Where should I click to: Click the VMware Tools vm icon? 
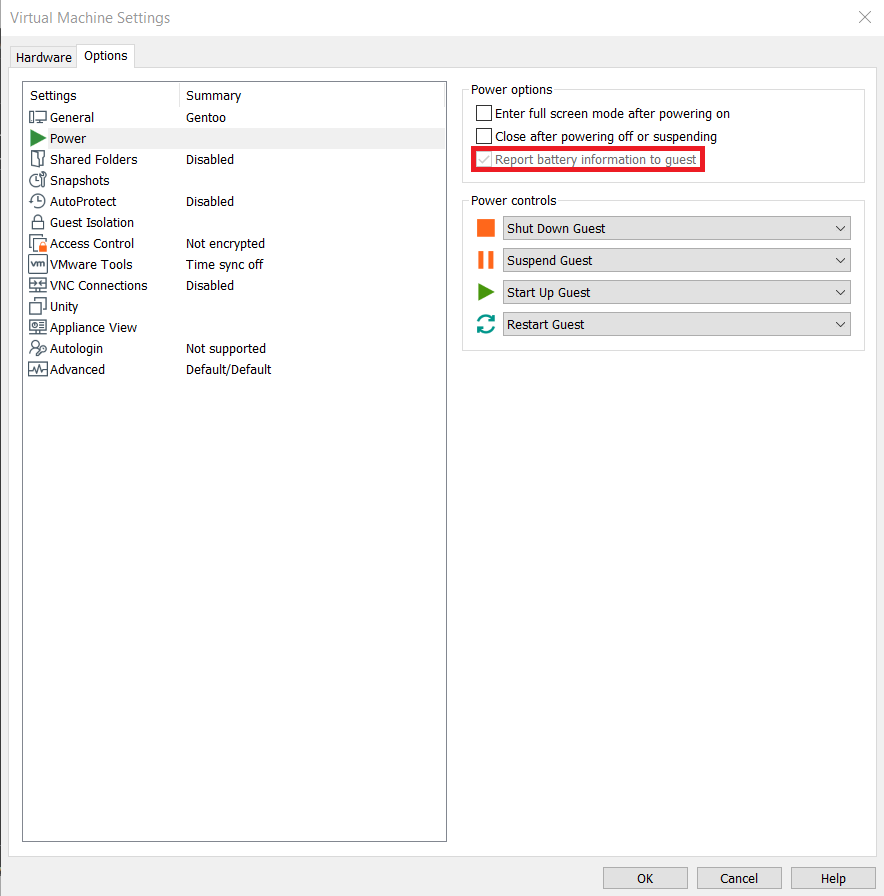(x=38, y=264)
